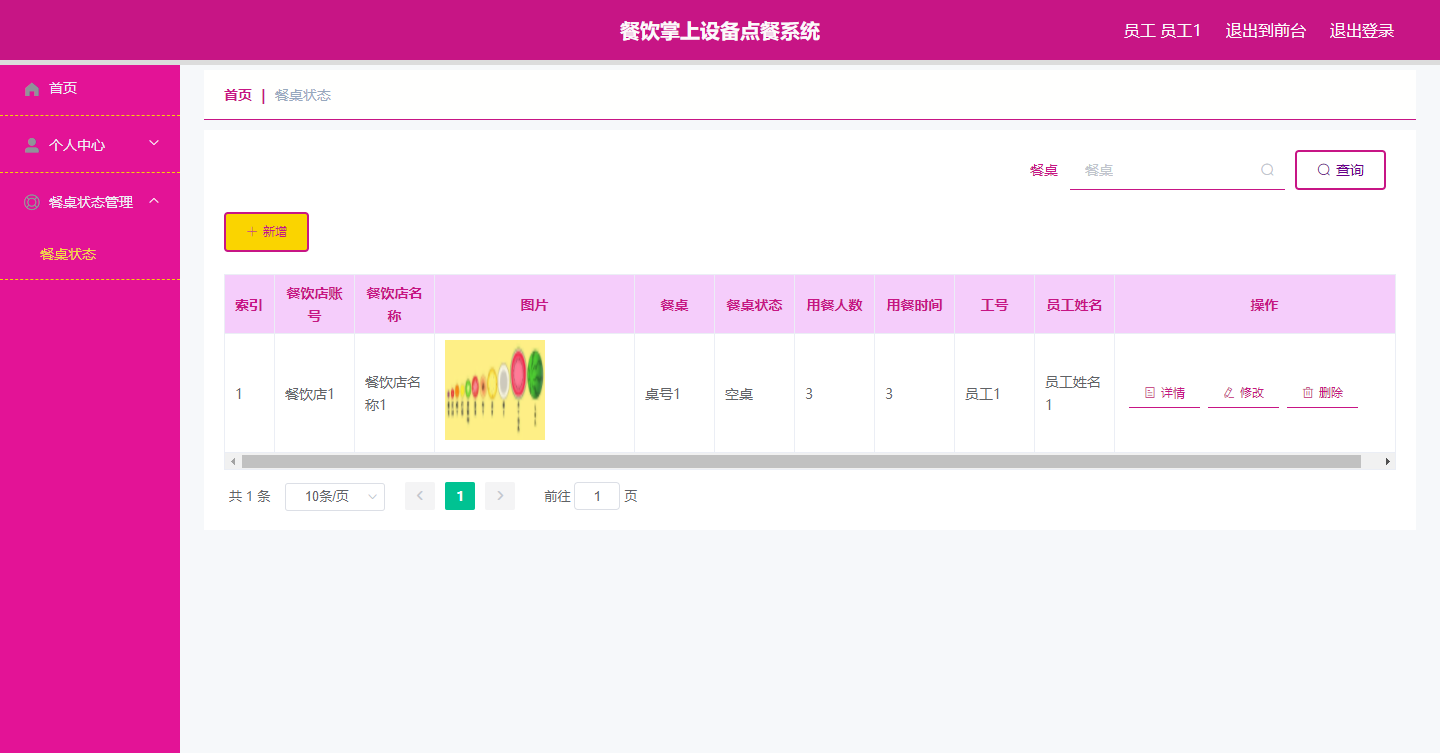
Task: Click the right arrow of table scrollbar
Action: [1387, 461]
